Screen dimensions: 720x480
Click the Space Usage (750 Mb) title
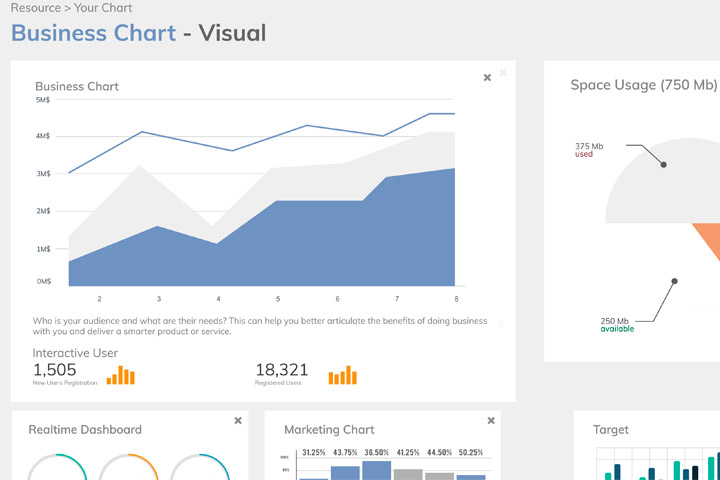coord(644,85)
